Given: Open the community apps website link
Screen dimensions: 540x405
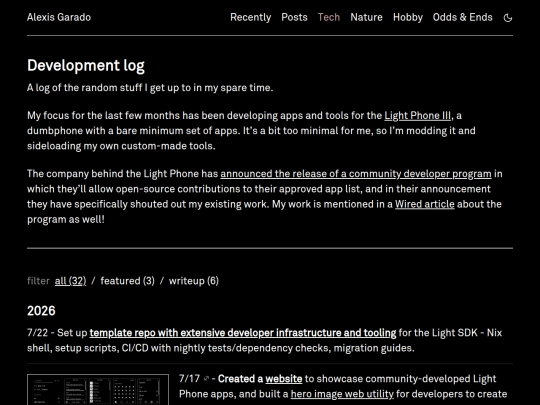Looking at the screenshot, I should 283,378.
